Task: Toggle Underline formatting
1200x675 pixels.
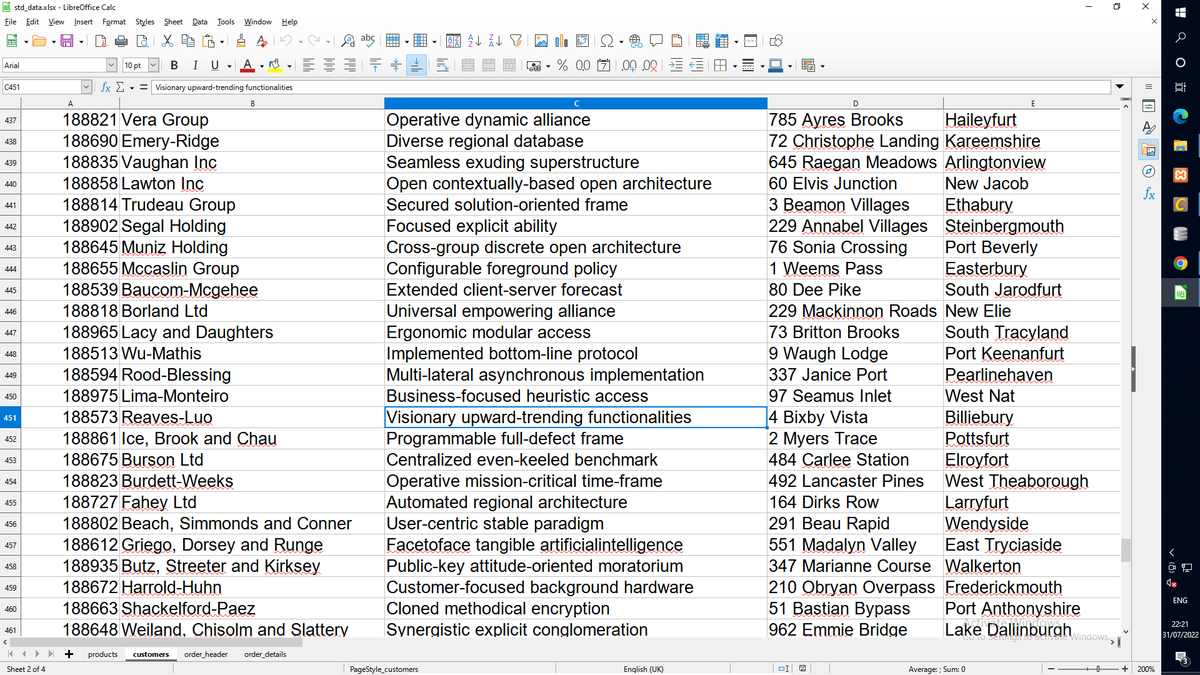Action: click(213, 66)
